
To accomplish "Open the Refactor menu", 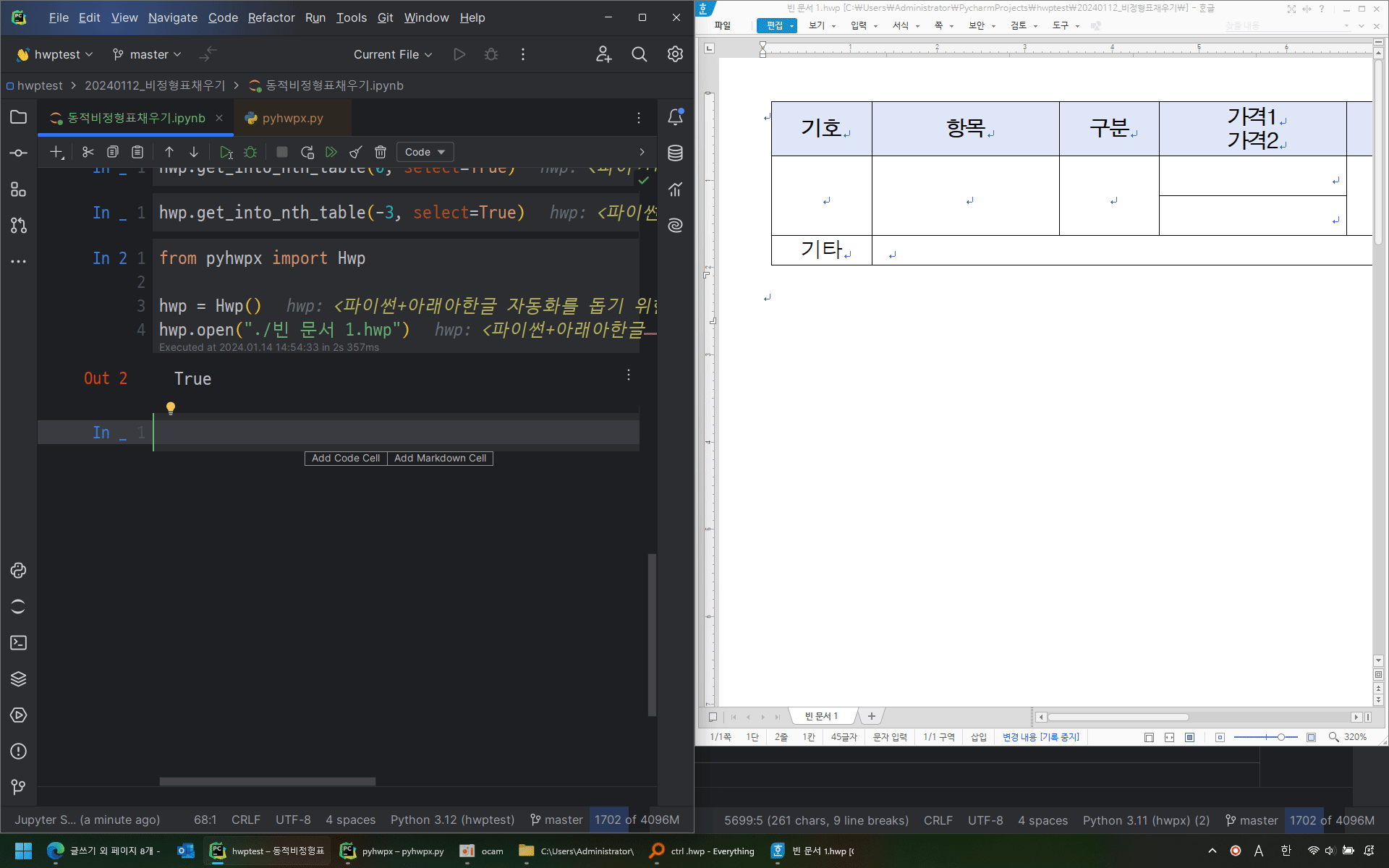I will point(271,17).
